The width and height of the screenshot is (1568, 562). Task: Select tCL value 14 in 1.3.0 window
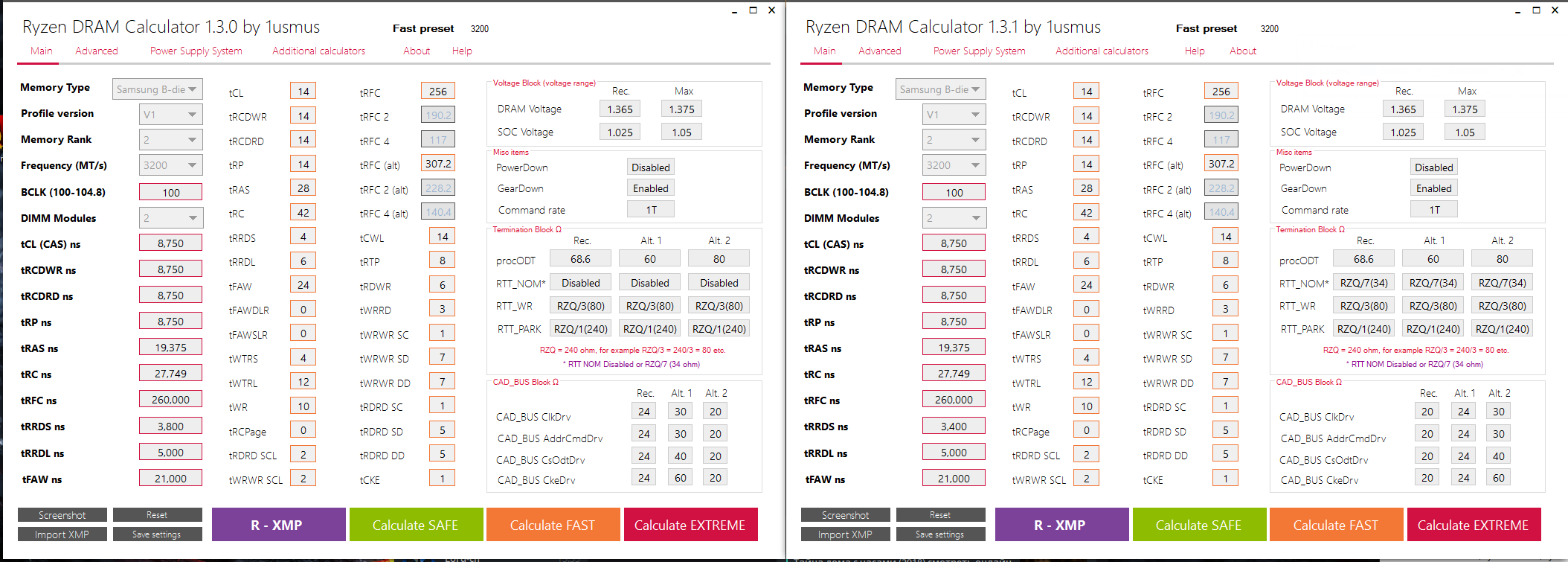(x=303, y=92)
